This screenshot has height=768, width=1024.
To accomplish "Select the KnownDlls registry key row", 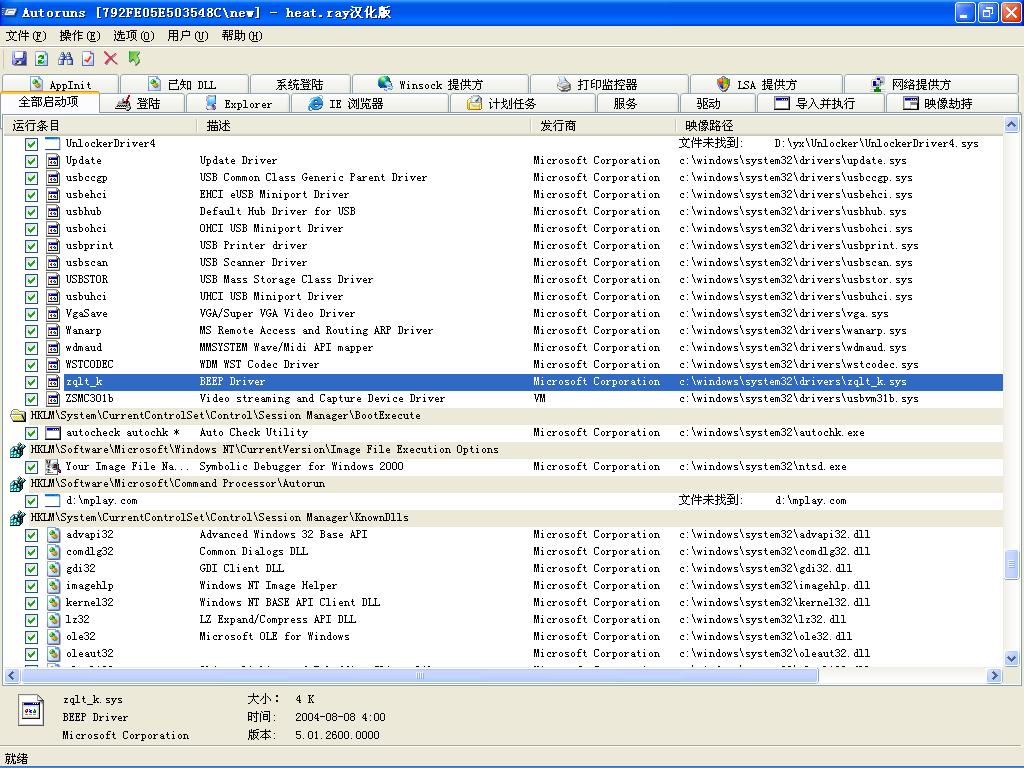I will (x=219, y=518).
